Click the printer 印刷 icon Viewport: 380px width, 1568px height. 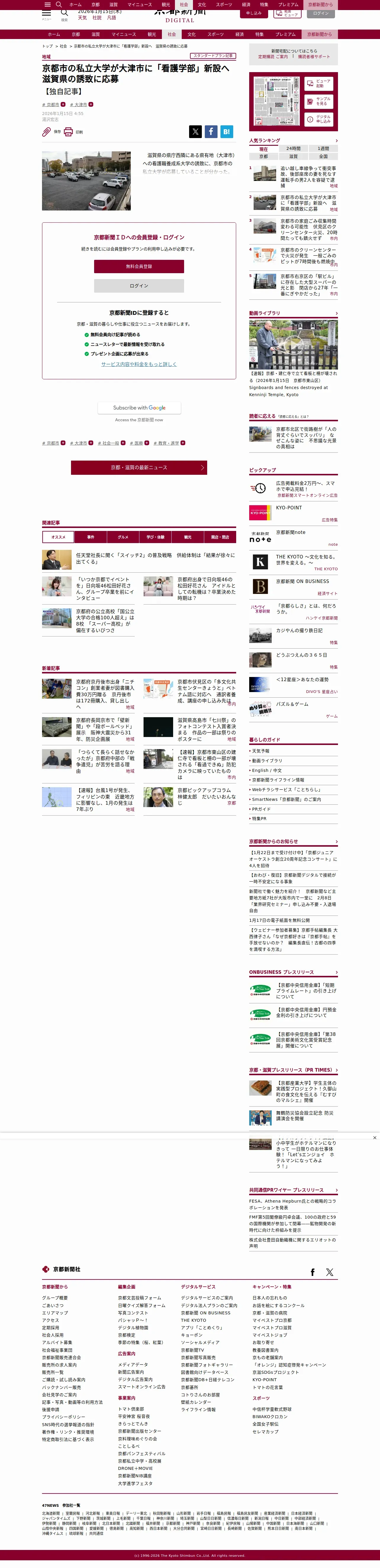pyautogui.click(x=68, y=132)
